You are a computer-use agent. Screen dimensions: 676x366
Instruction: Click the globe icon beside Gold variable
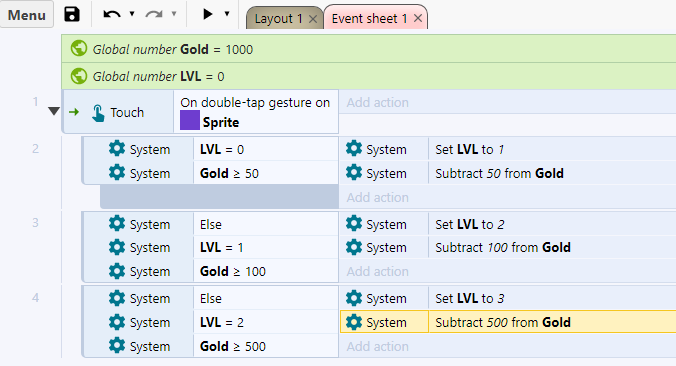(x=79, y=49)
